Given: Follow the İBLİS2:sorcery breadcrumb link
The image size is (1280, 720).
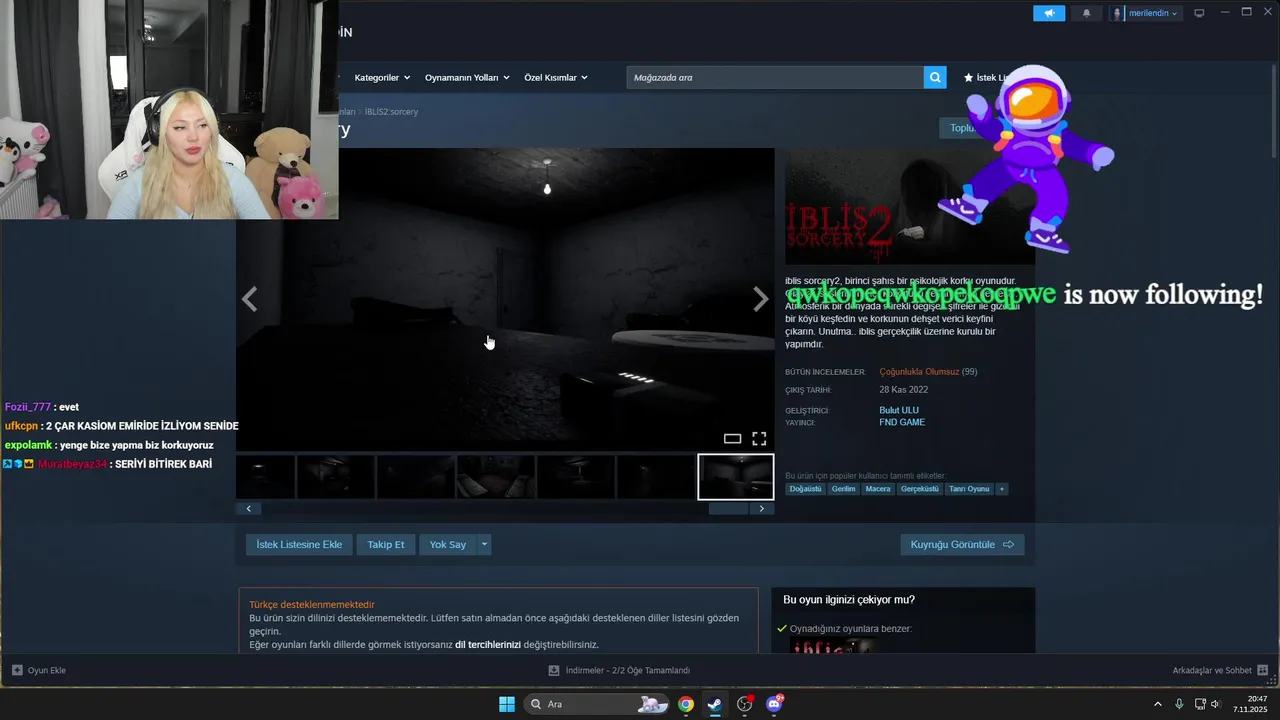Looking at the screenshot, I should [x=391, y=112].
